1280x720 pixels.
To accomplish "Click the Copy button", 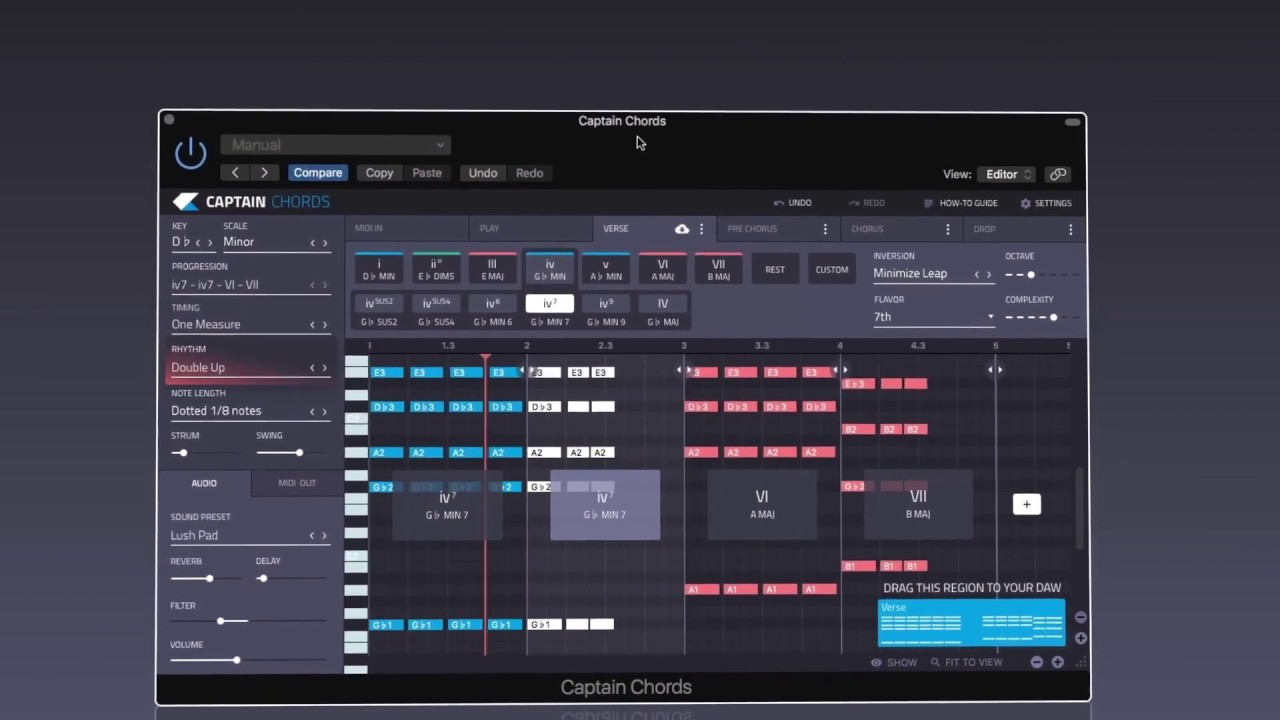I will [379, 173].
